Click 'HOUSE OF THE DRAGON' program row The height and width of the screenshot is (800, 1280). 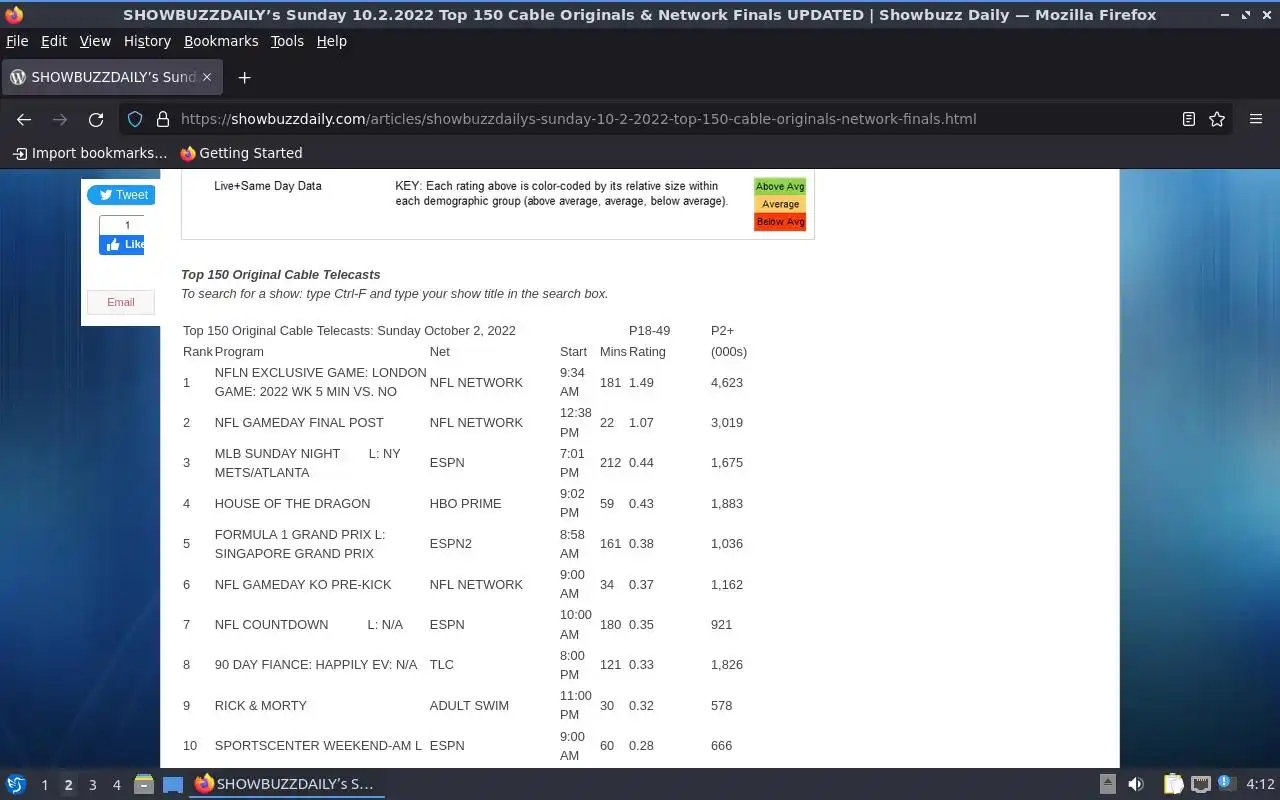point(292,504)
